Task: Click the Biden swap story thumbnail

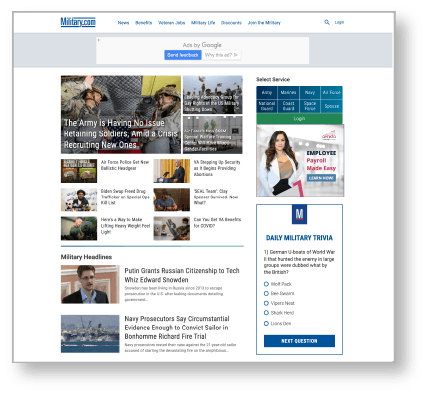Action: [x=79, y=200]
